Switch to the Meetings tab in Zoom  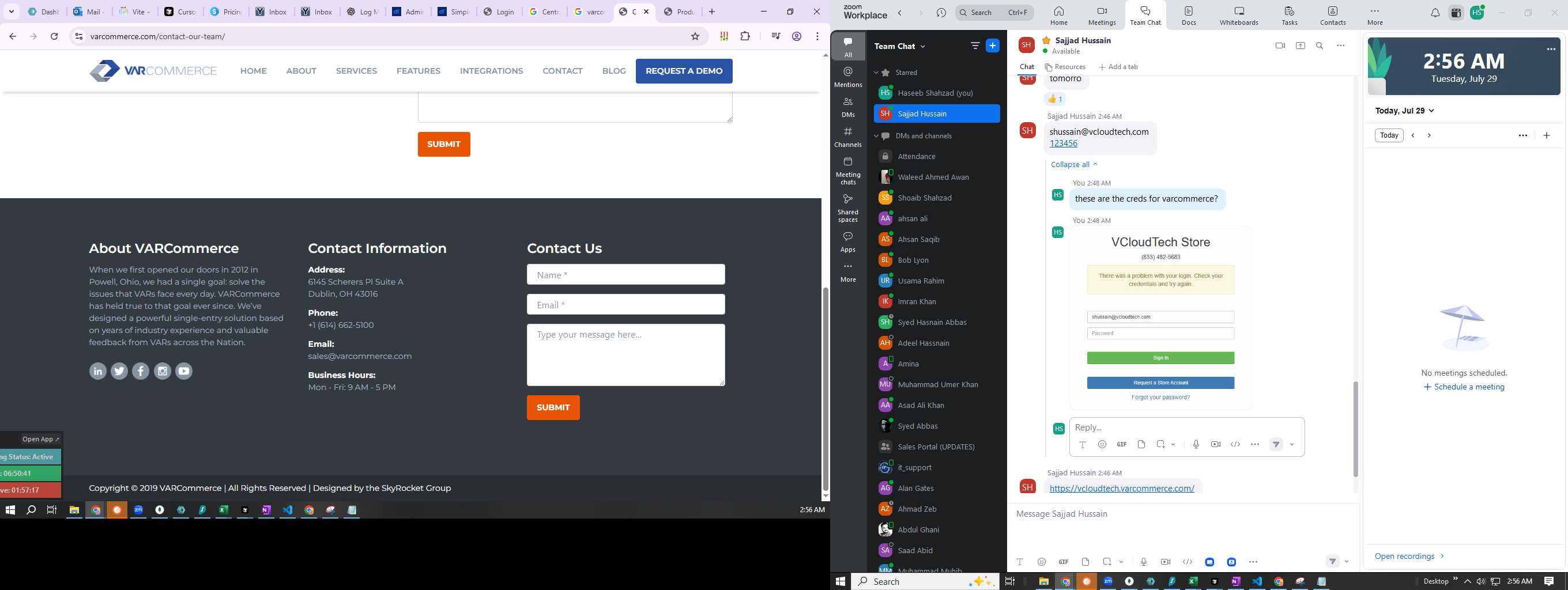(x=1102, y=15)
